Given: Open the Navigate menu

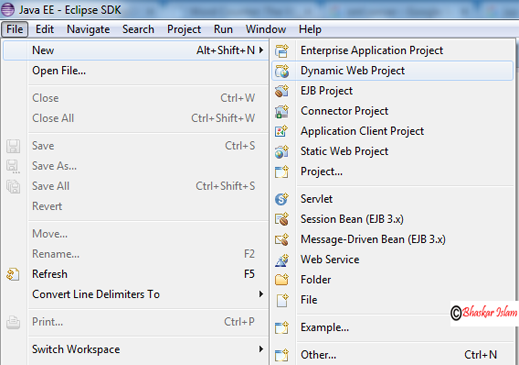Looking at the screenshot, I should tap(88, 29).
